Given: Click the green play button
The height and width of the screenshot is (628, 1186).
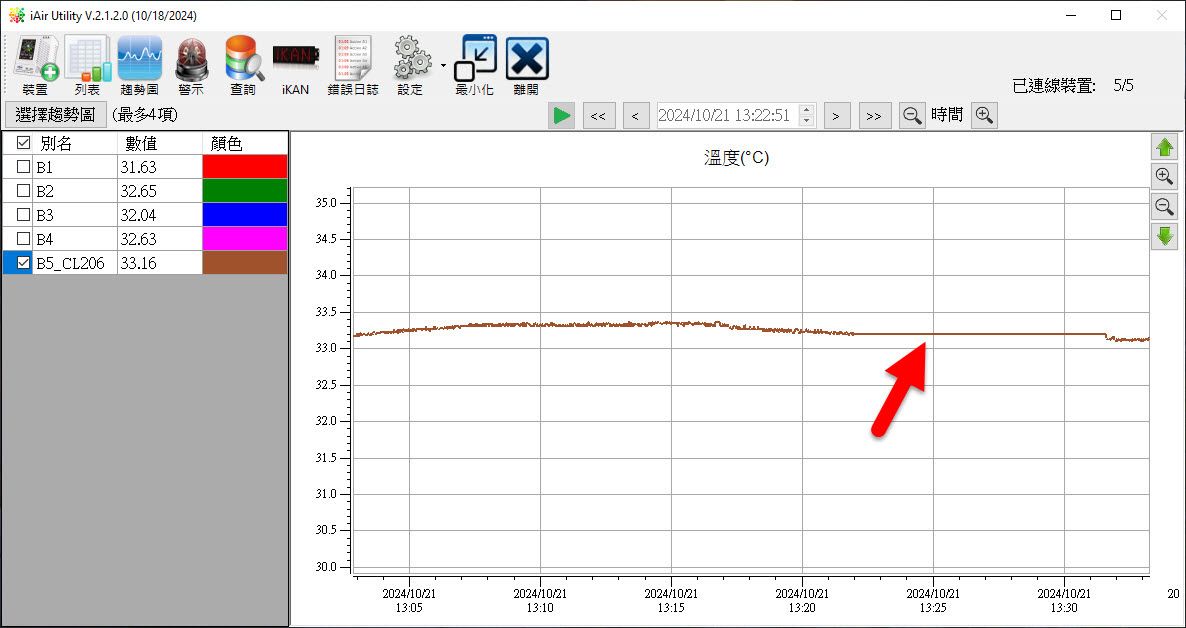Looking at the screenshot, I should pyautogui.click(x=562, y=116).
